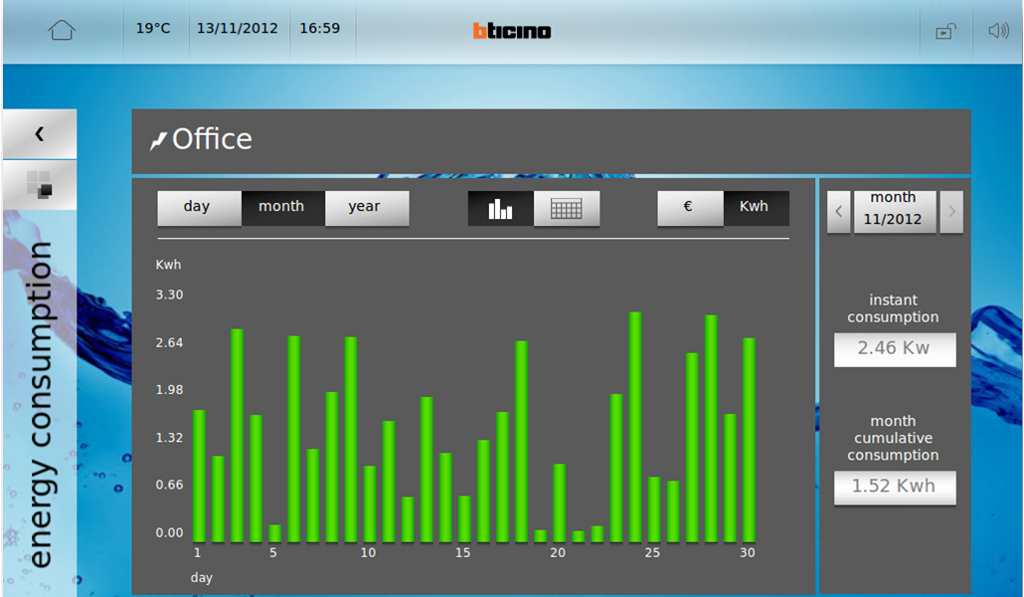This screenshot has height=597, width=1024.
Task: Open the volume control speaker icon
Action: [997, 29]
